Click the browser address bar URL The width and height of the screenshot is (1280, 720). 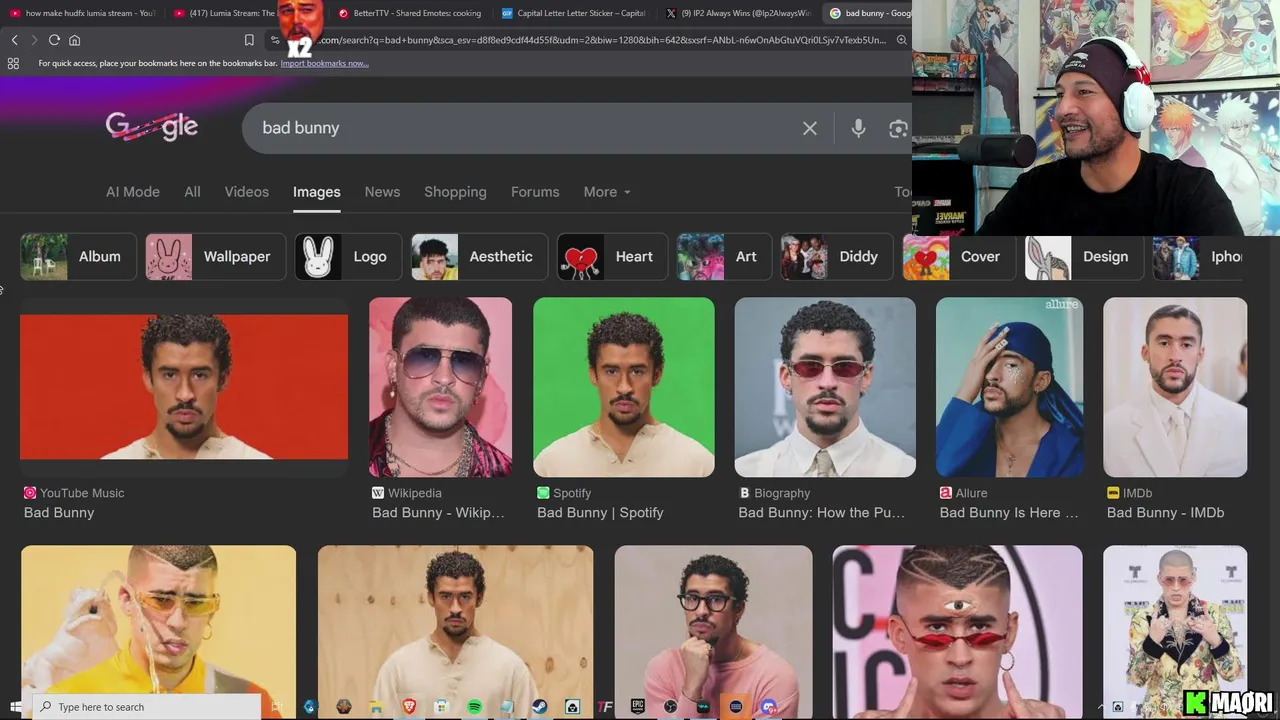(x=600, y=40)
